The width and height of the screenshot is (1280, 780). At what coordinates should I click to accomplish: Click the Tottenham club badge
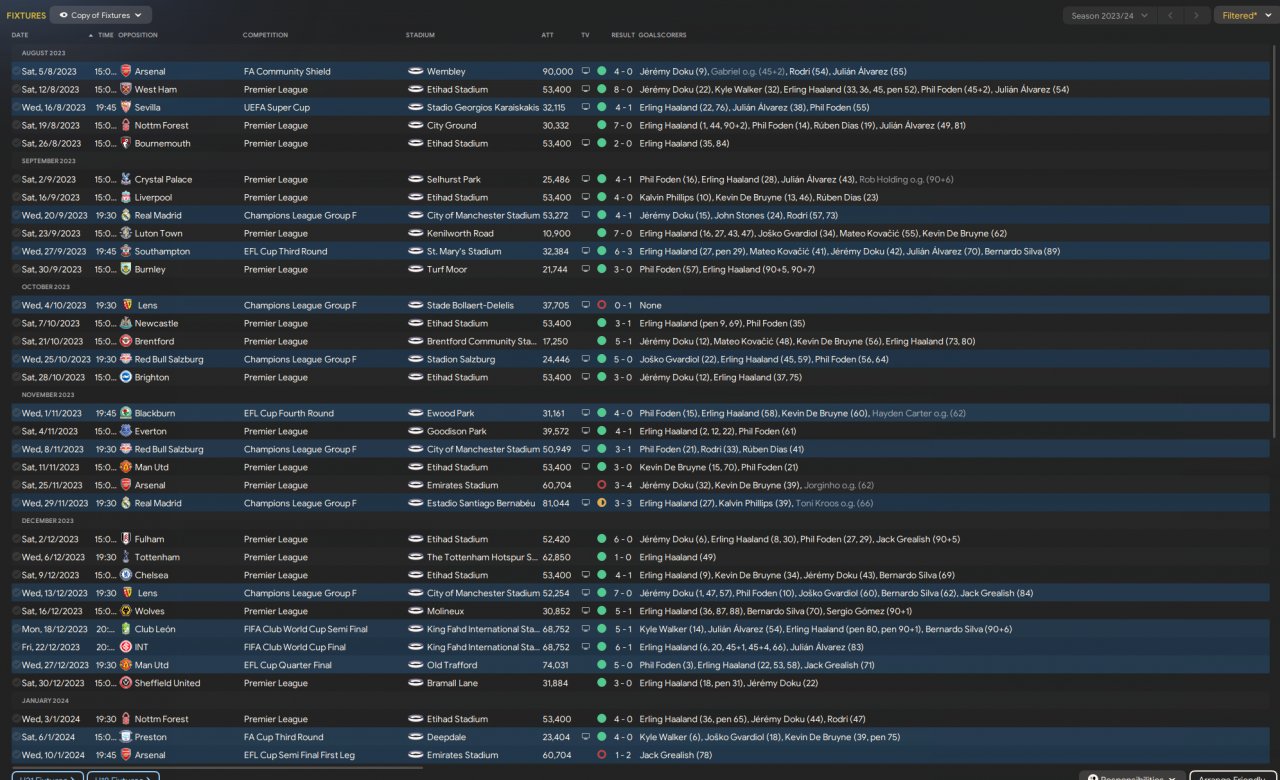[x=125, y=557]
